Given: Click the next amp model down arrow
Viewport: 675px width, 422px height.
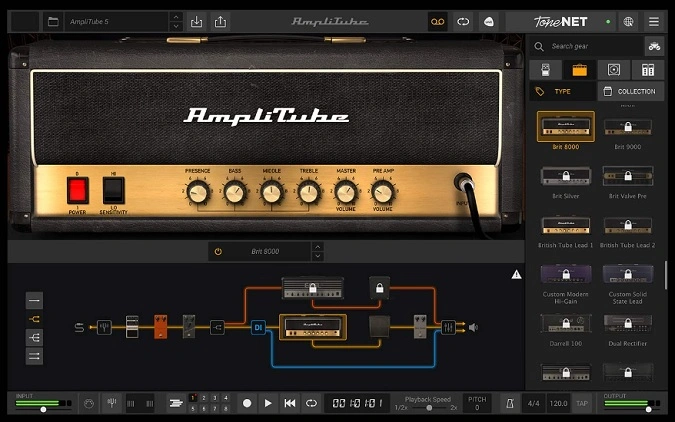Looking at the screenshot, I should (318, 256).
